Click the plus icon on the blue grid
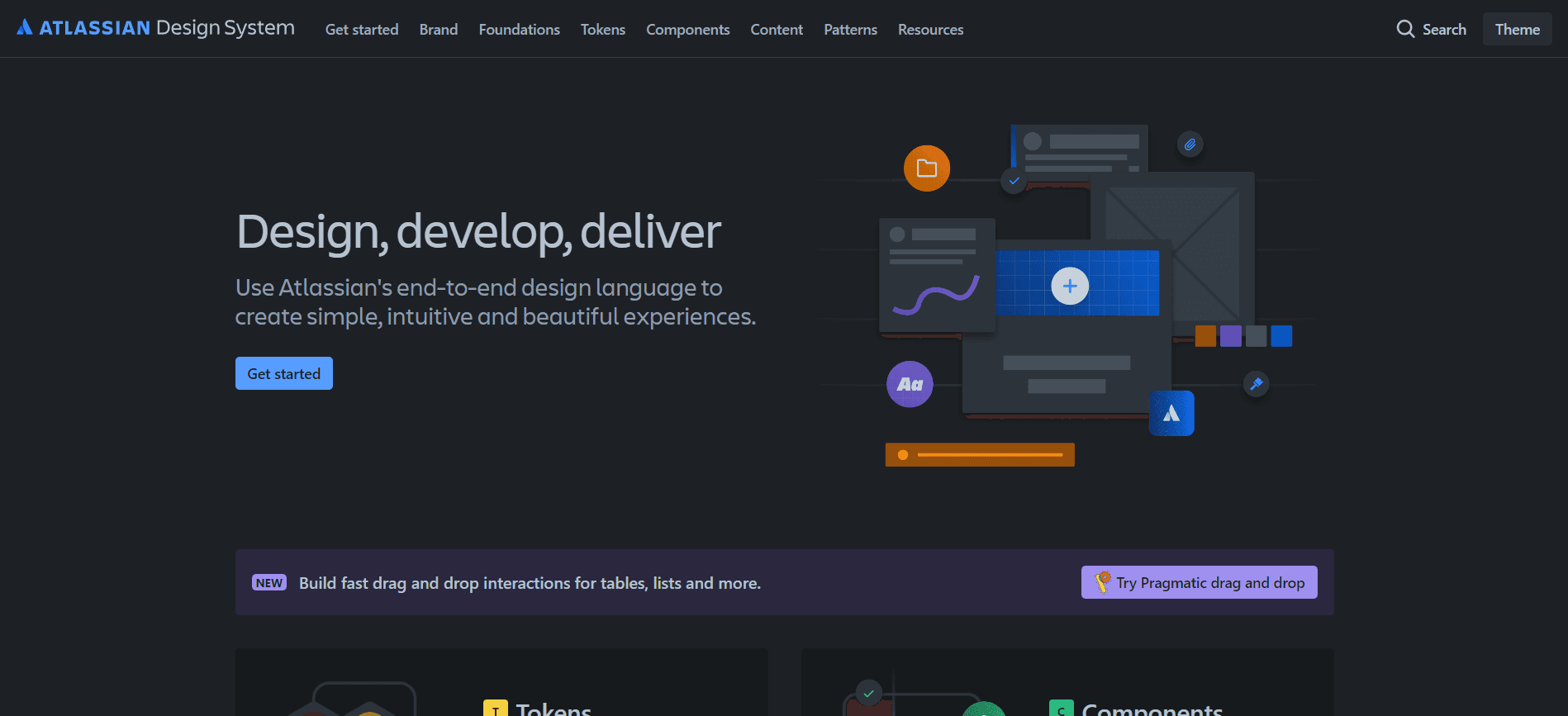This screenshot has width=1568, height=716. click(x=1070, y=286)
